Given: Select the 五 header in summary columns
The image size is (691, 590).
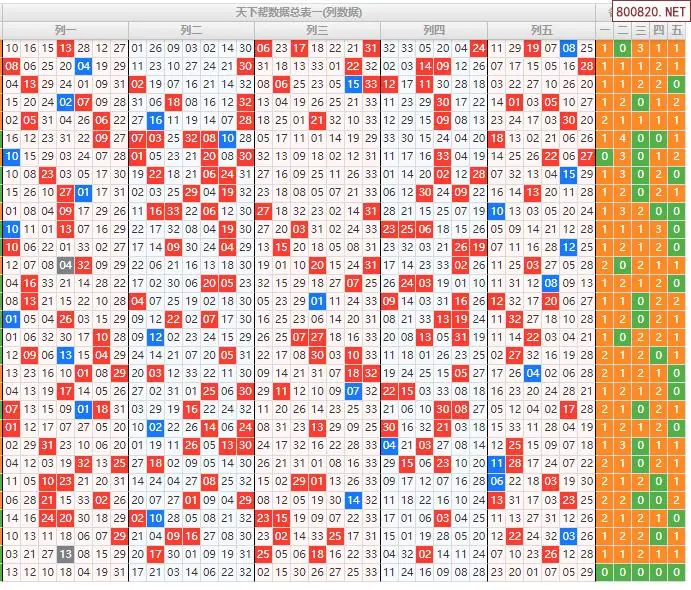Looking at the screenshot, I should tap(678, 30).
